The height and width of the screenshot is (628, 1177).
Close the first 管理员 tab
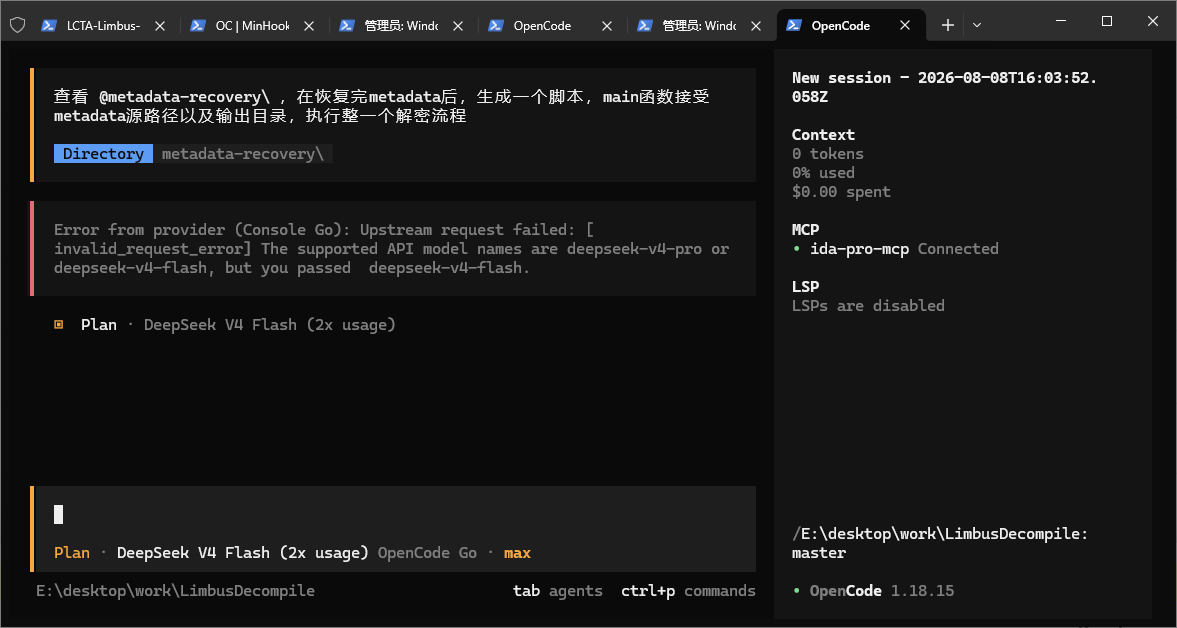(x=458, y=26)
